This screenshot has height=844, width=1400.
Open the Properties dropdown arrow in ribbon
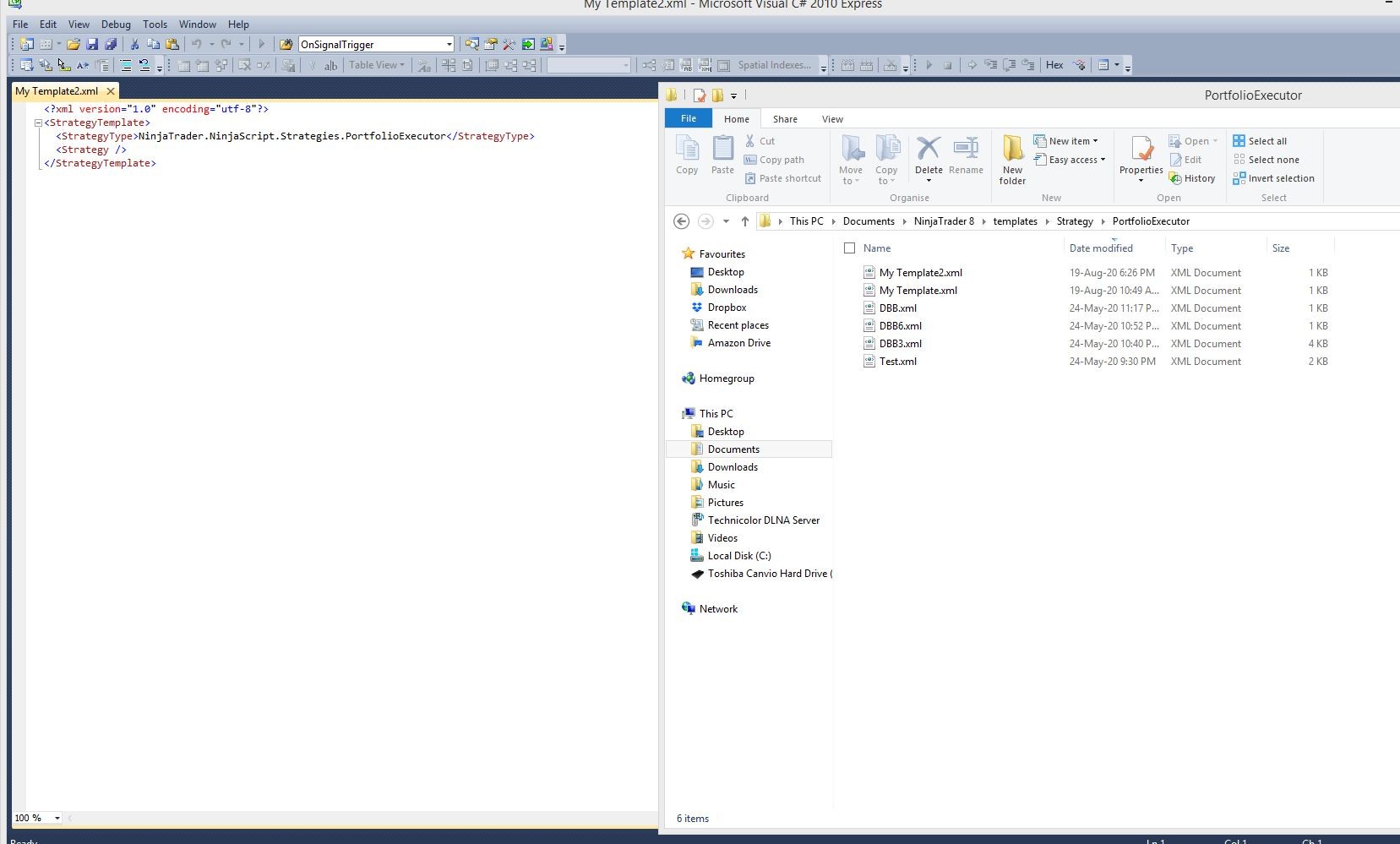(x=1141, y=181)
